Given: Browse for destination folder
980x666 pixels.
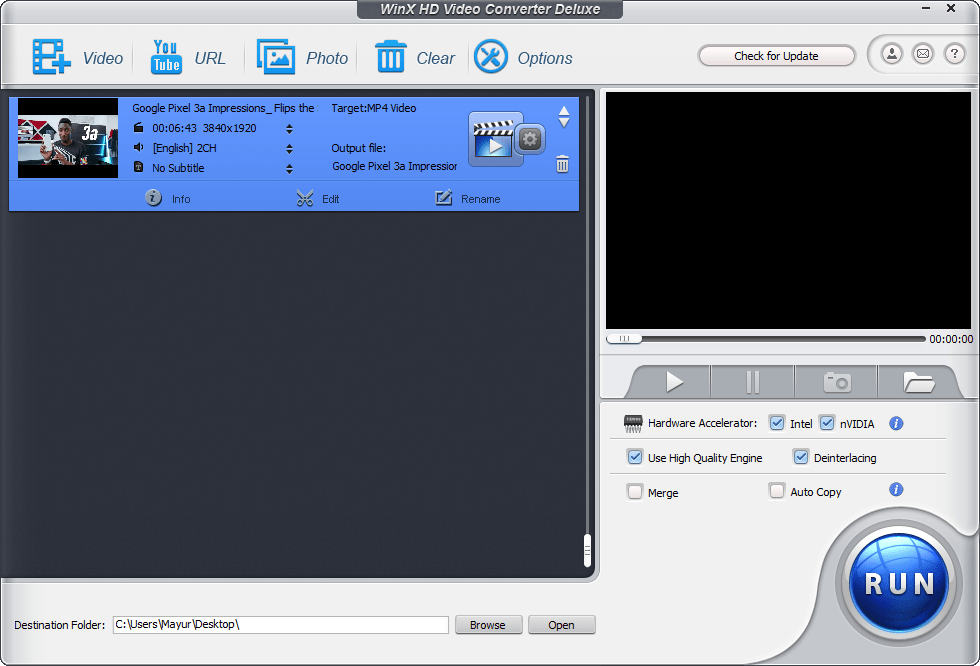Looking at the screenshot, I should pyautogui.click(x=488, y=625).
